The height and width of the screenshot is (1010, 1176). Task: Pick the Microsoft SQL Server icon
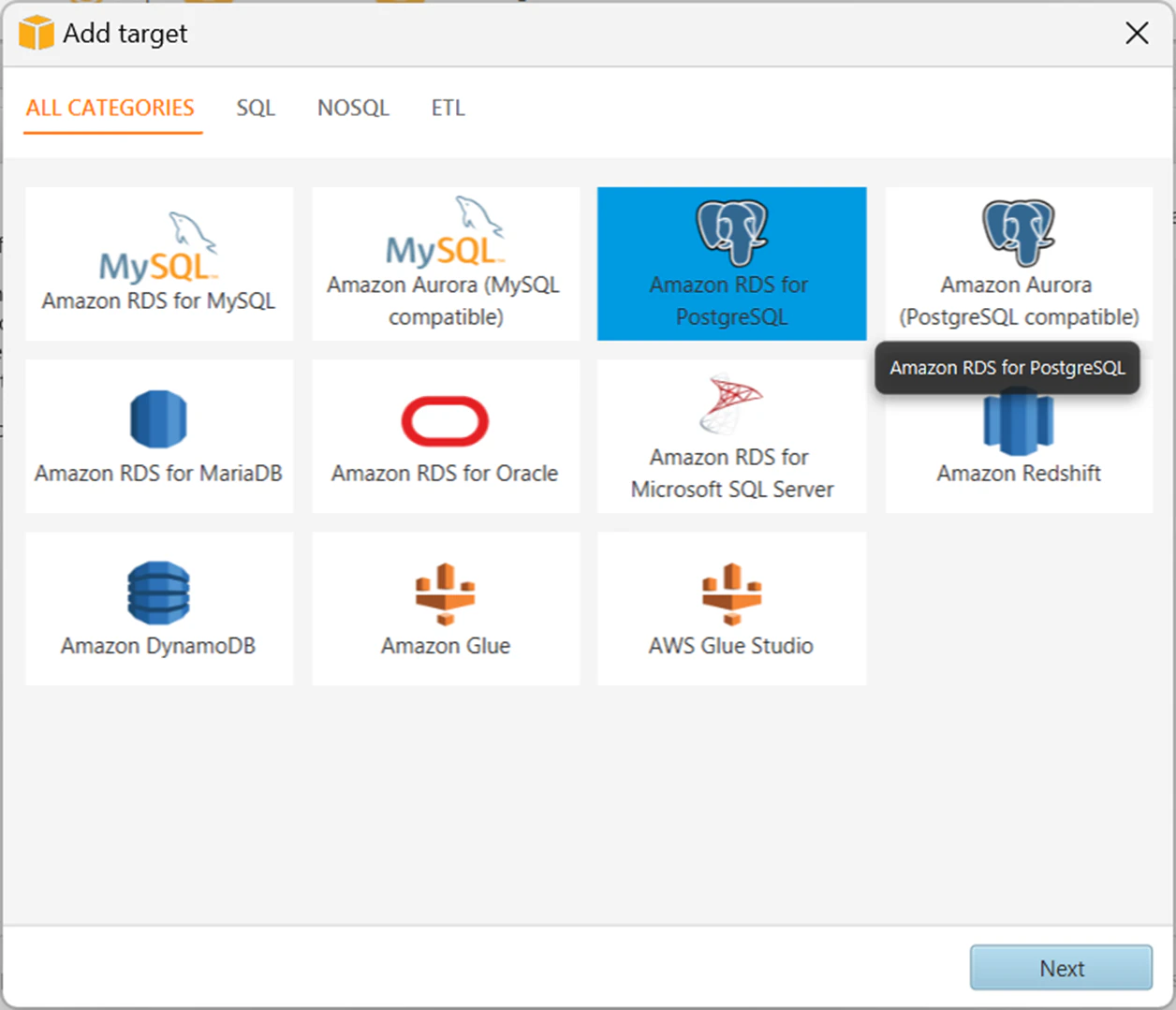(x=731, y=404)
